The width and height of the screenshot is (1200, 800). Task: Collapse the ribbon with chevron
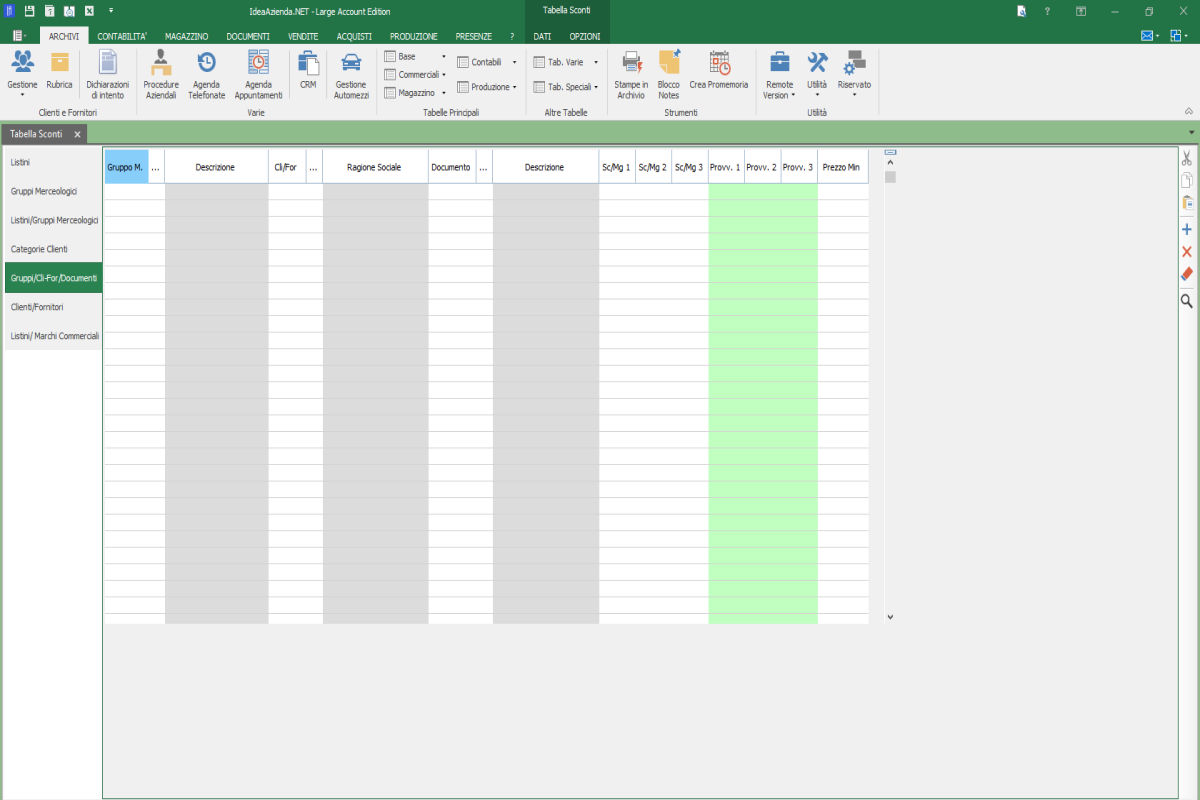(x=1189, y=111)
